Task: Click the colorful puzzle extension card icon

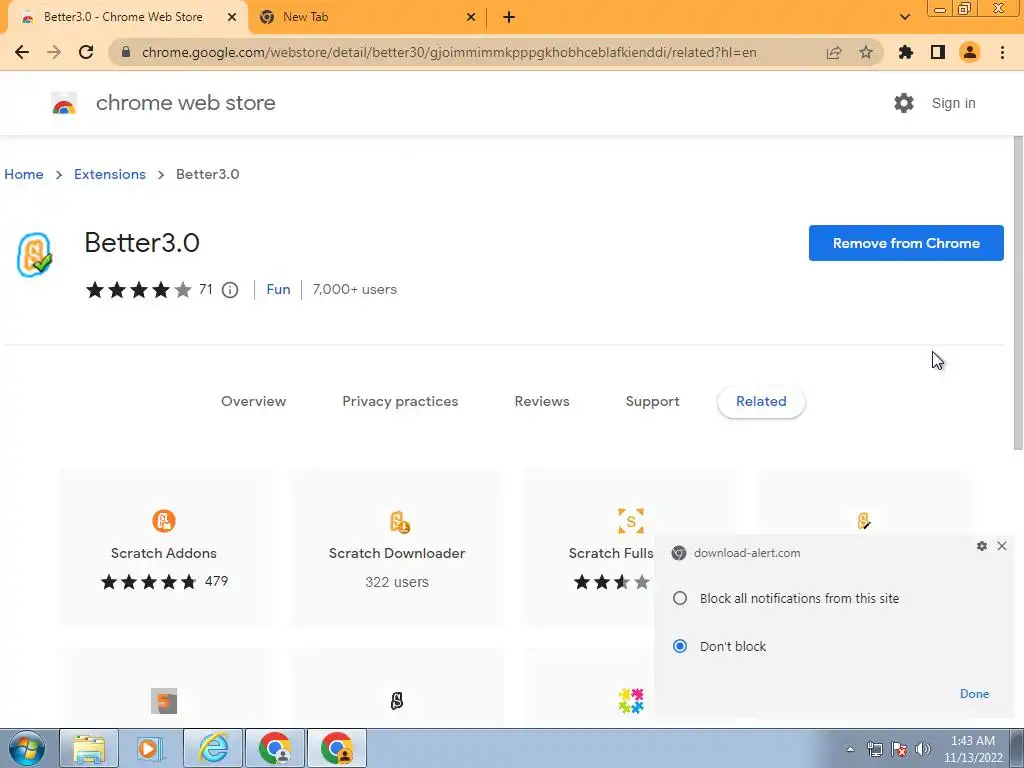Action: [x=631, y=701]
